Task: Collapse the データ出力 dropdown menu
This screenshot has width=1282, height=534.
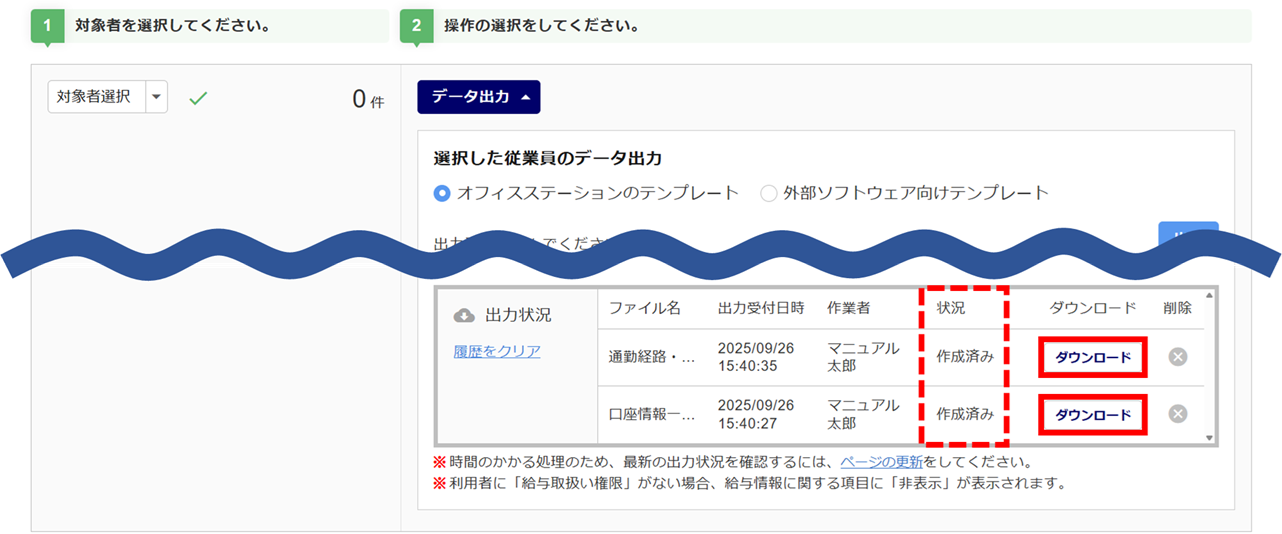Action: [478, 97]
